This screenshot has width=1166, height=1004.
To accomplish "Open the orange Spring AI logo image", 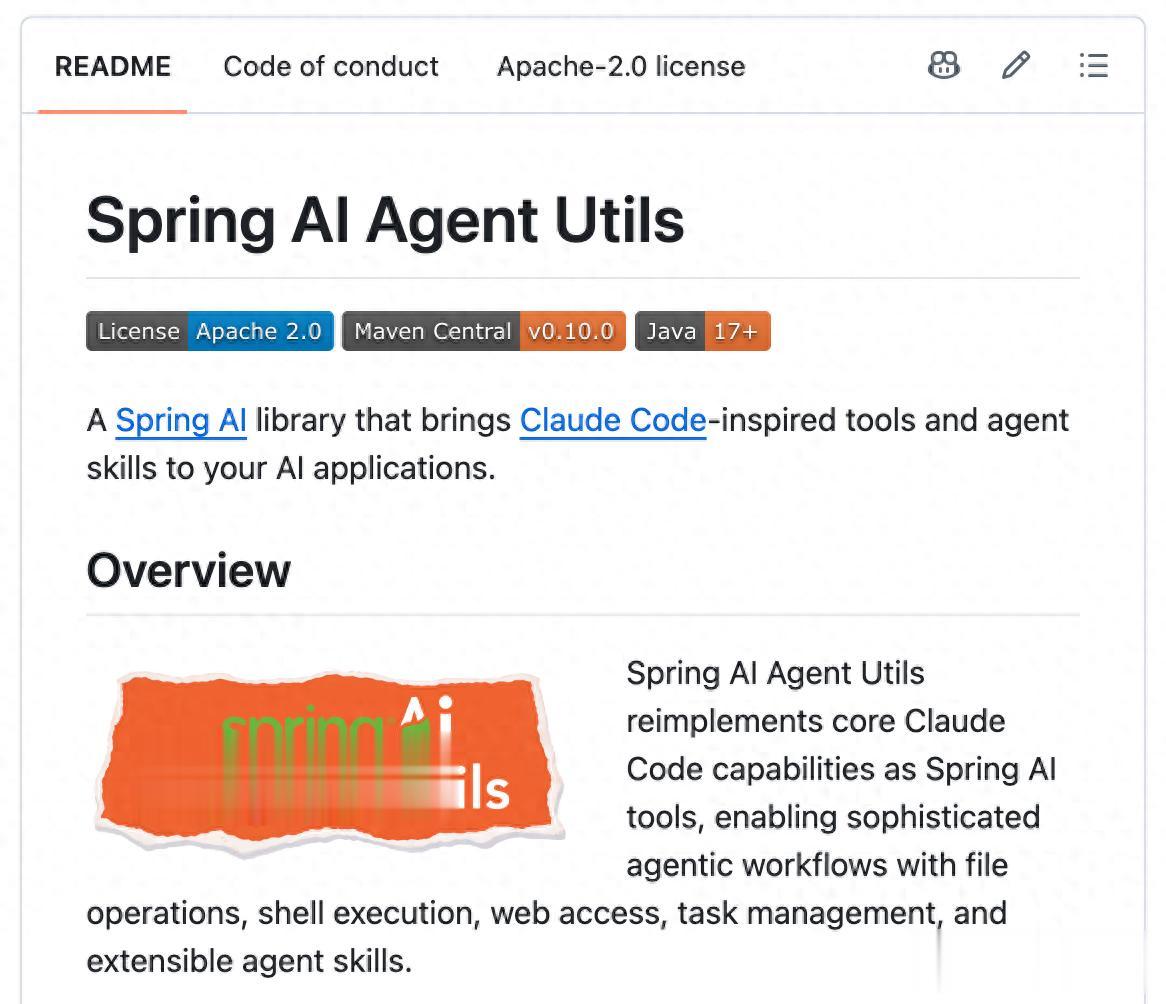I will tap(329, 762).
